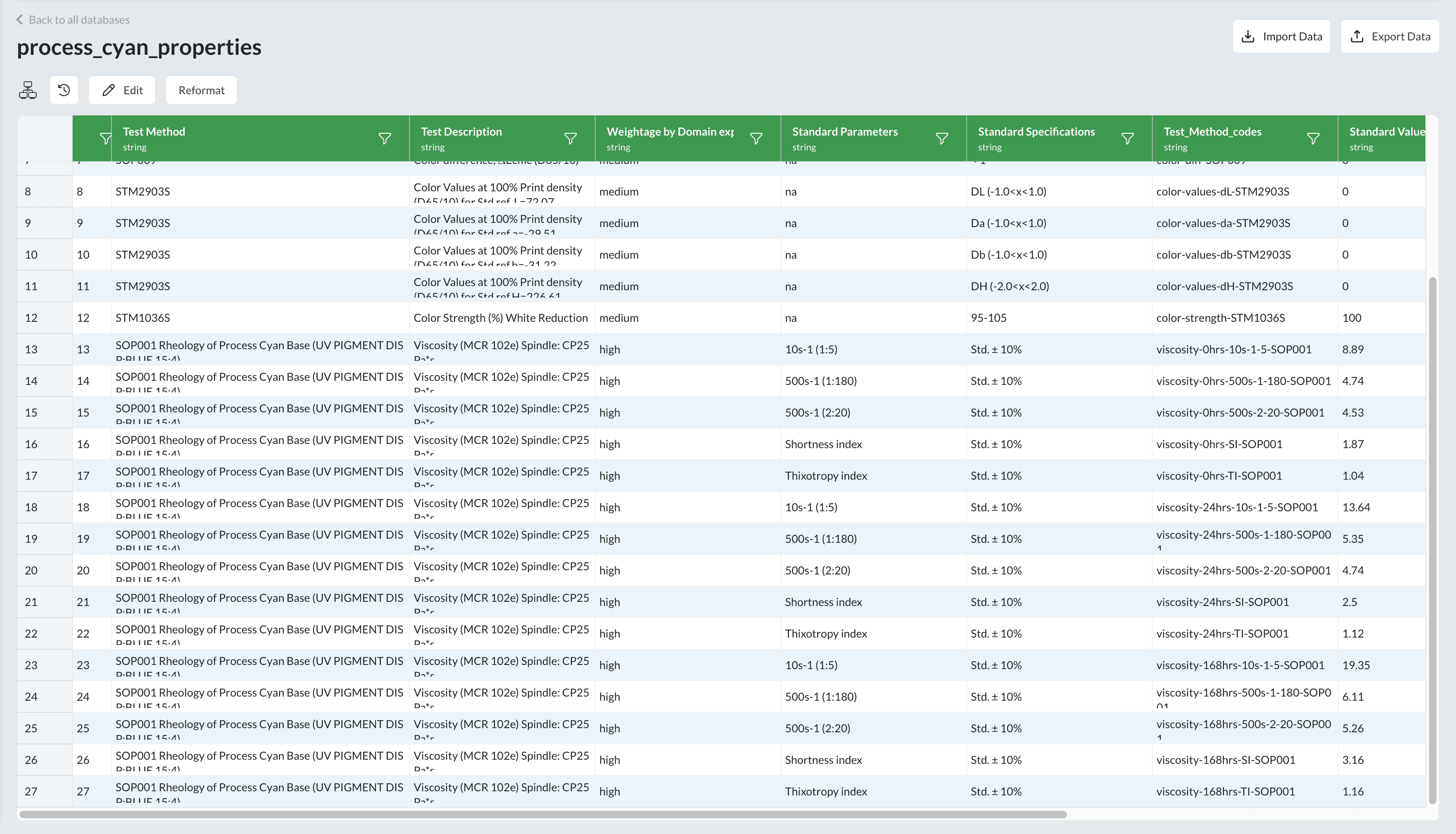Screen dimensions: 1456x834
Task: Click Import Data button
Action: click(x=1281, y=37)
